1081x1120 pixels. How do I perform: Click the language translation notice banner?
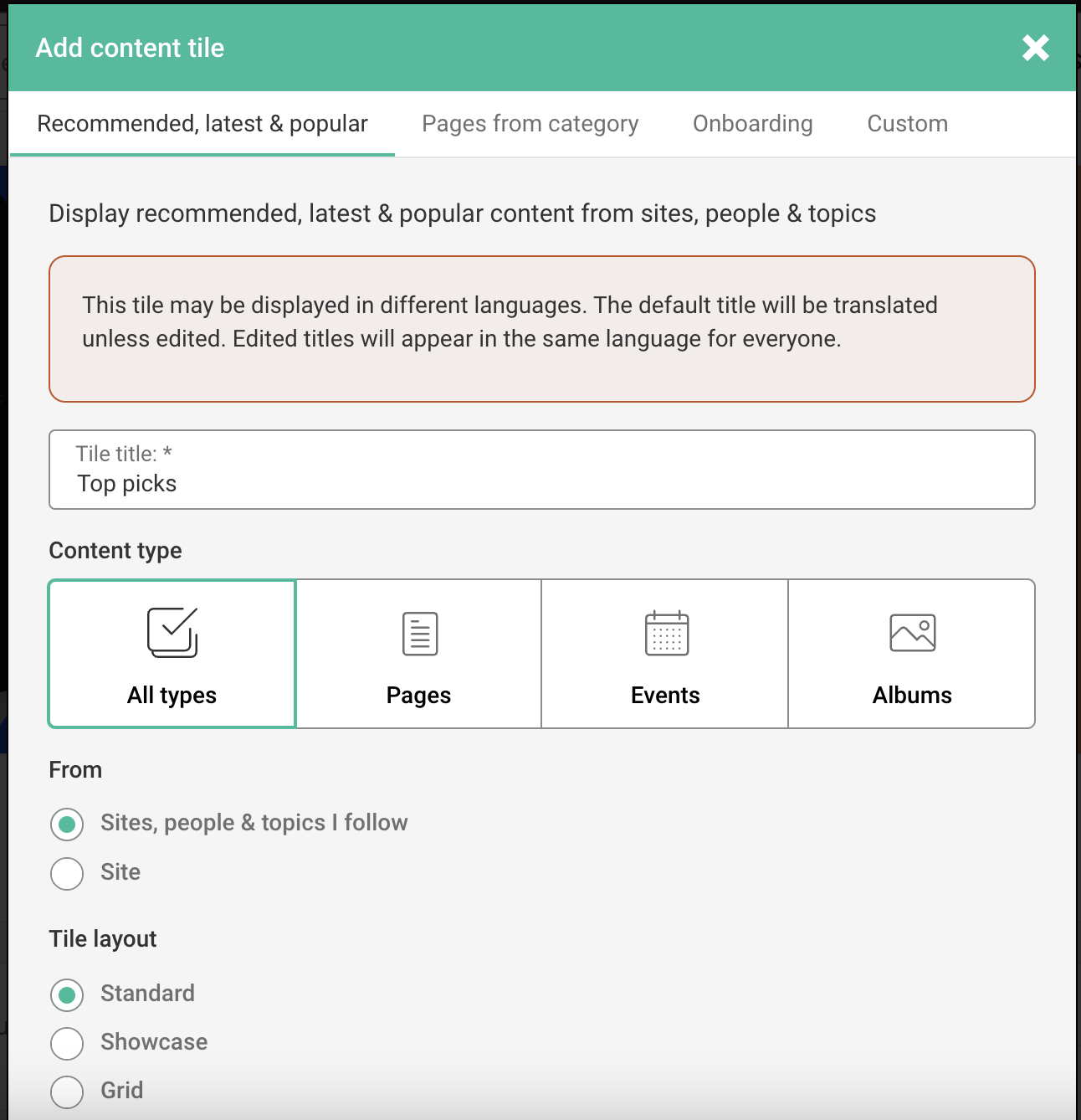pos(541,329)
